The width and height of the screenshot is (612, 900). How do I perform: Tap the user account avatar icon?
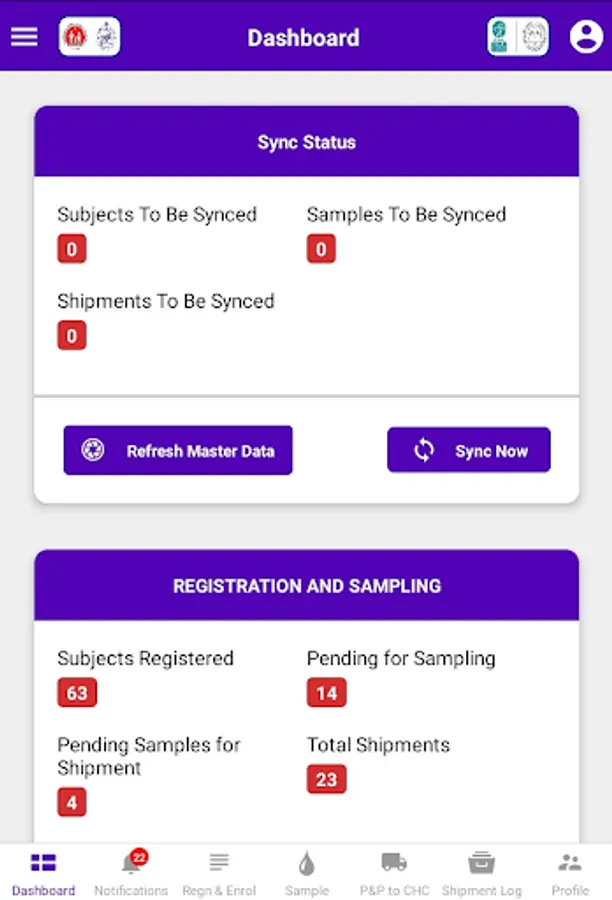point(584,37)
